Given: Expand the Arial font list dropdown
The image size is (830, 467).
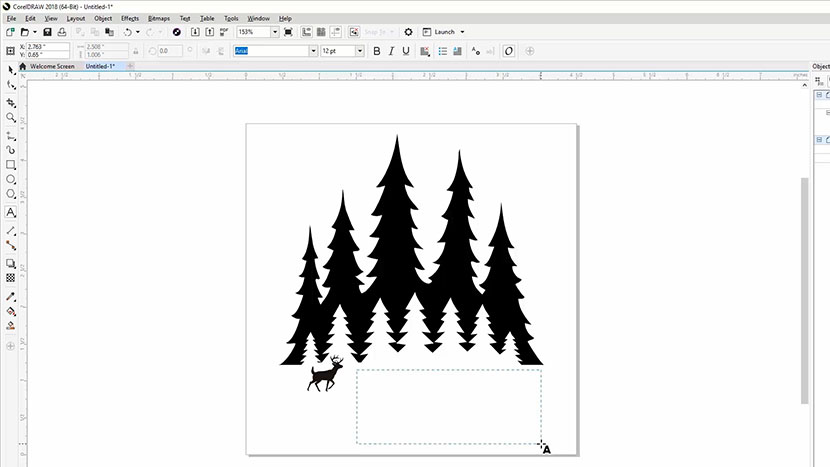Looking at the screenshot, I should pos(313,51).
